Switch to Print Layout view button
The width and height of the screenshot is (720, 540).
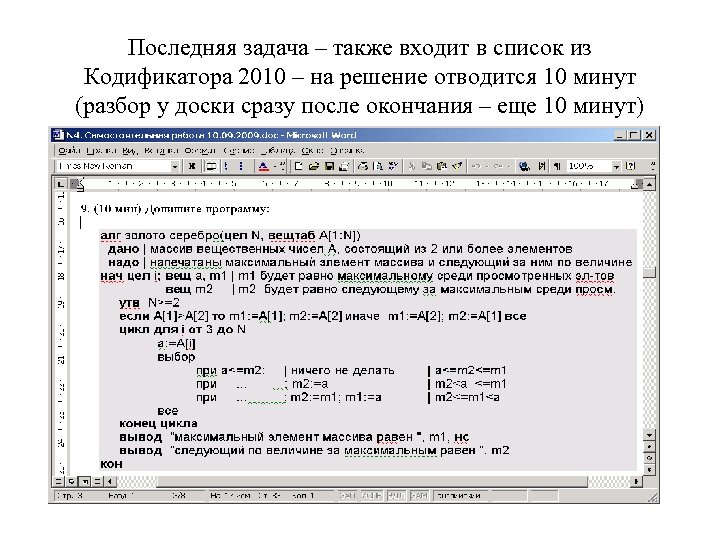[84, 482]
